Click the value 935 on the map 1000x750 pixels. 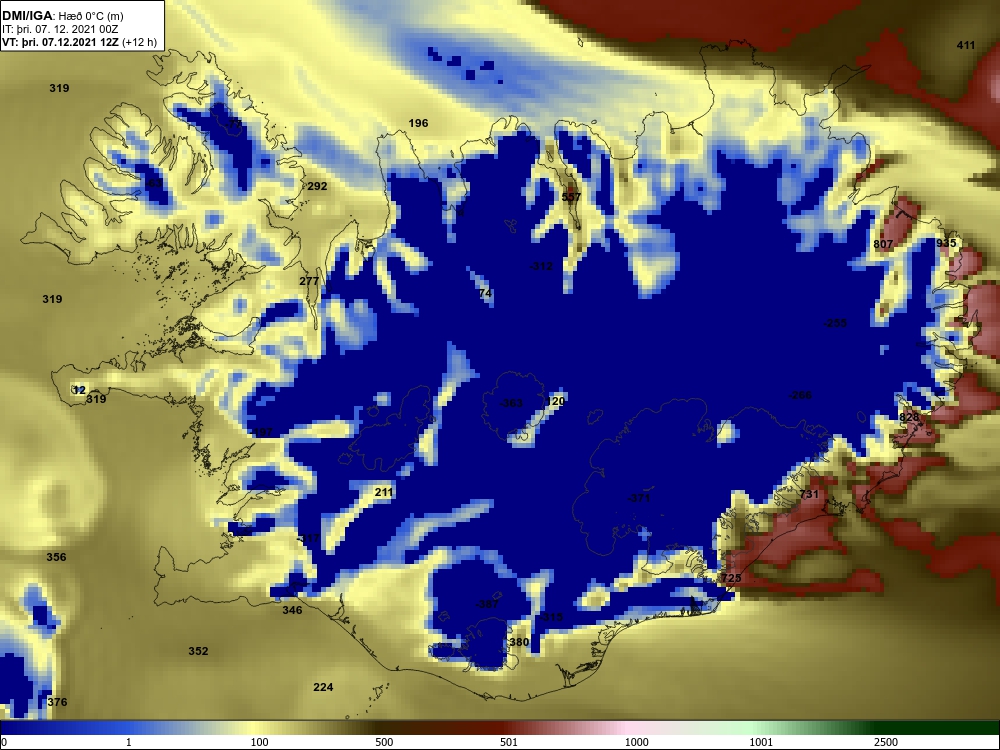click(946, 243)
